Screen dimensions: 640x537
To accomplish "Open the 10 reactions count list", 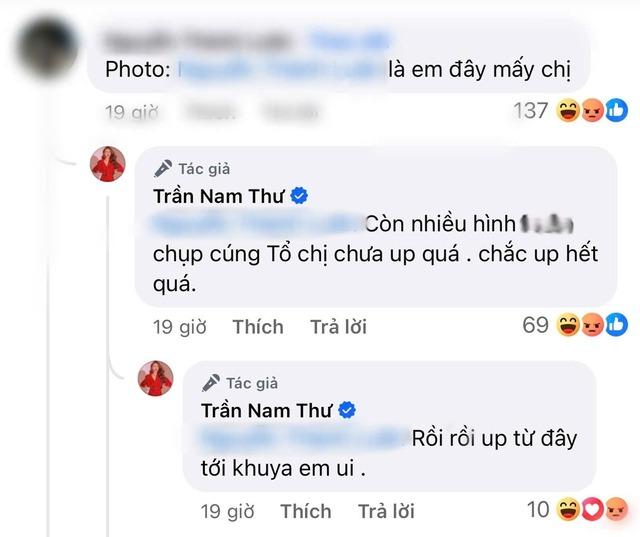I will tap(538, 509).
